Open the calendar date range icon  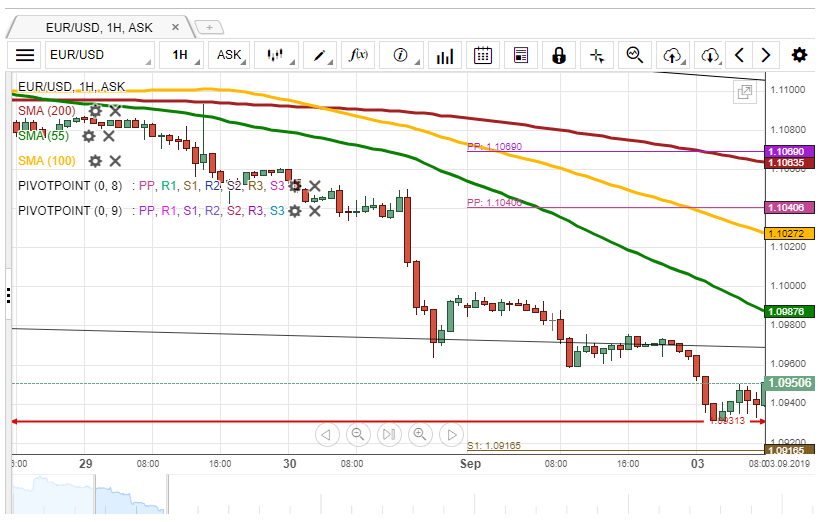(483, 55)
